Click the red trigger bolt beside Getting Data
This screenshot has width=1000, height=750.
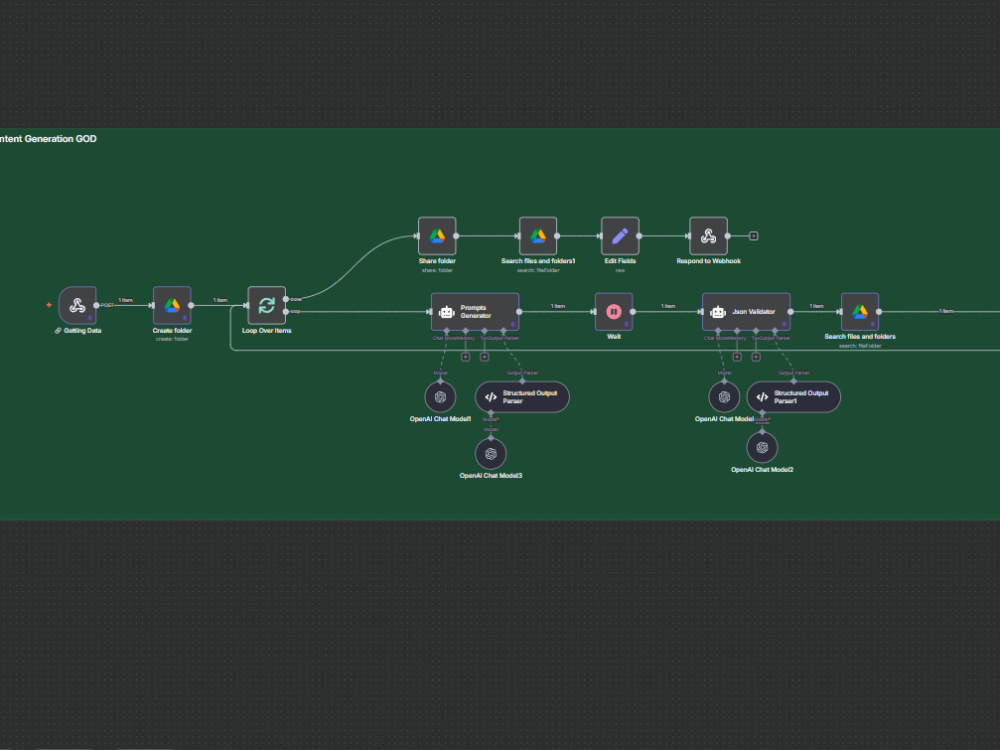pyautogui.click(x=49, y=305)
